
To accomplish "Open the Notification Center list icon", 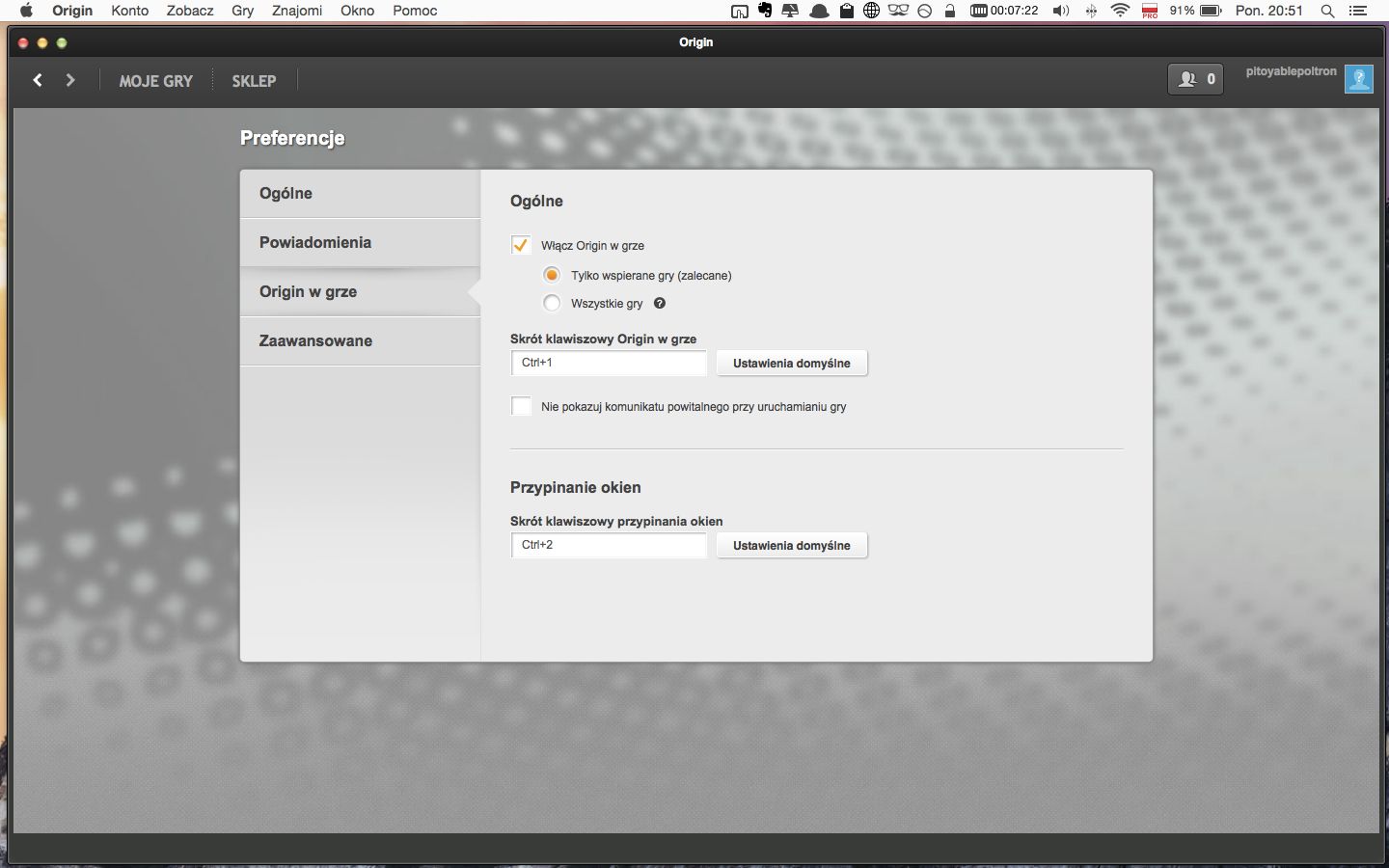I will pos(1358,11).
